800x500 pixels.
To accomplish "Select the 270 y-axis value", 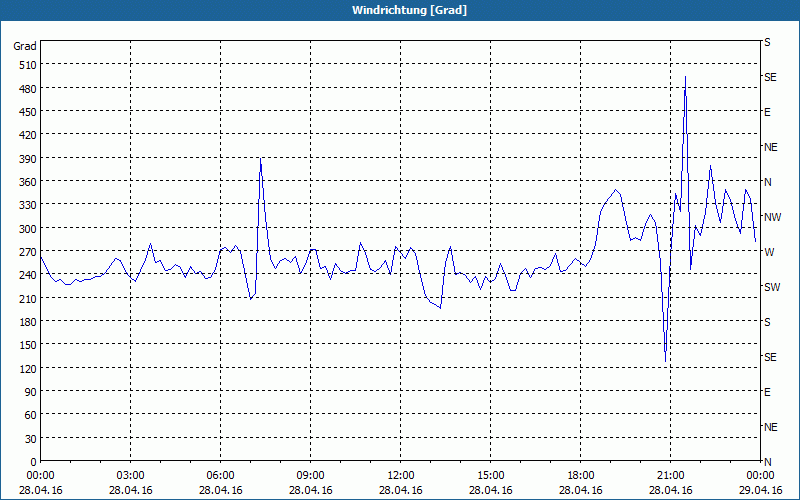I will pyautogui.click(x=28, y=252).
